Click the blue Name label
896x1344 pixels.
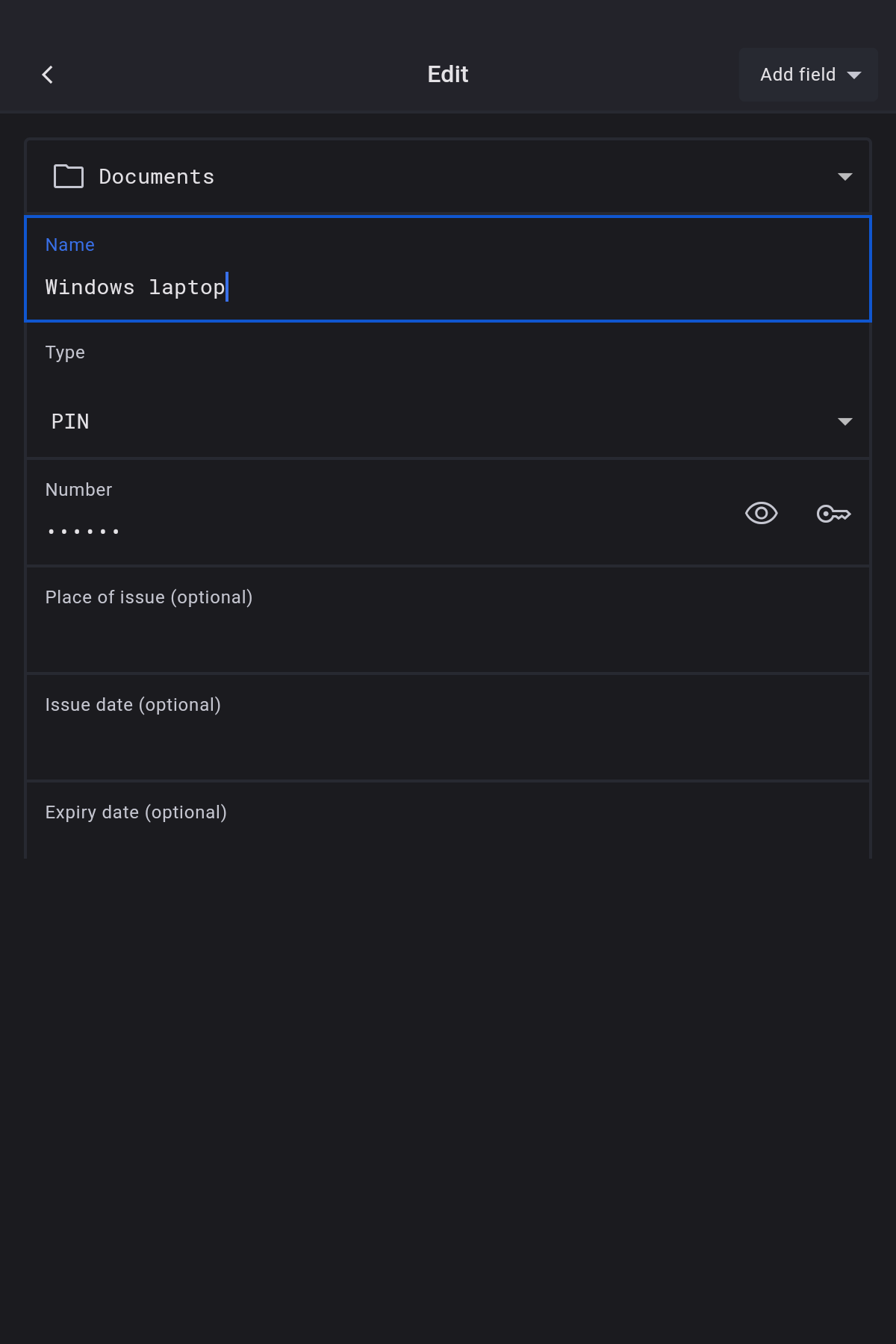(x=70, y=245)
